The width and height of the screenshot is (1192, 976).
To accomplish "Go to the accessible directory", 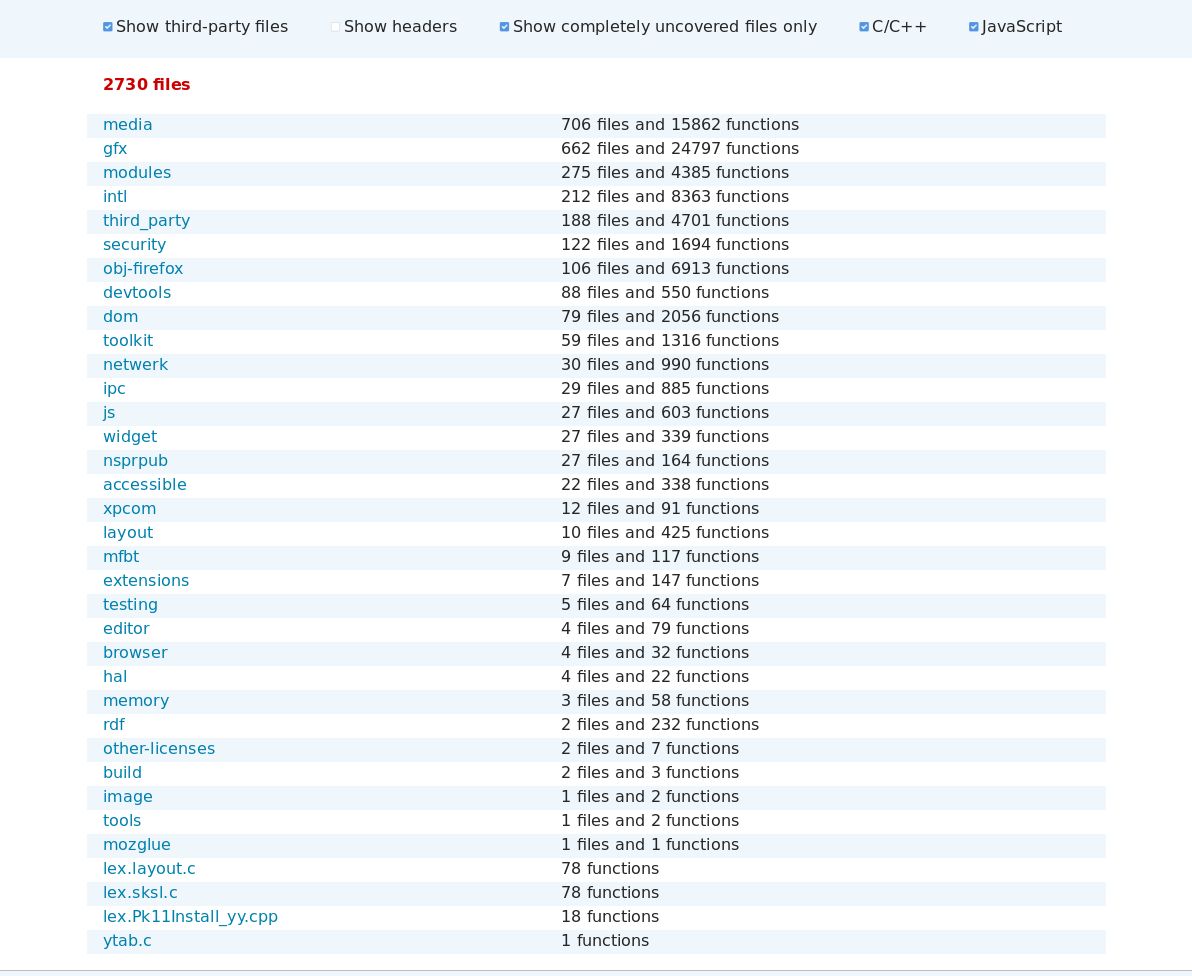I will (x=144, y=485).
